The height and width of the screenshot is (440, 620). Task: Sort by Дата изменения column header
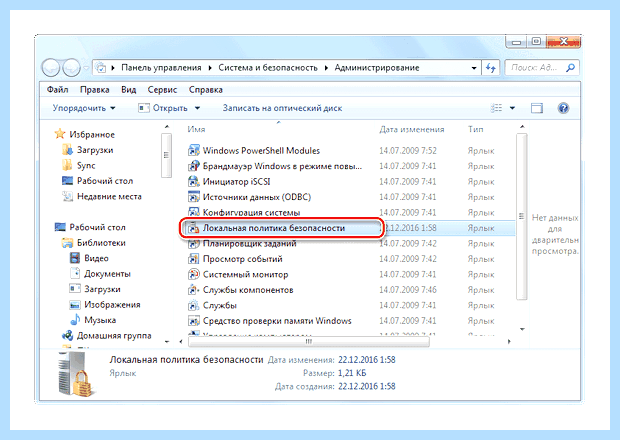click(412, 129)
